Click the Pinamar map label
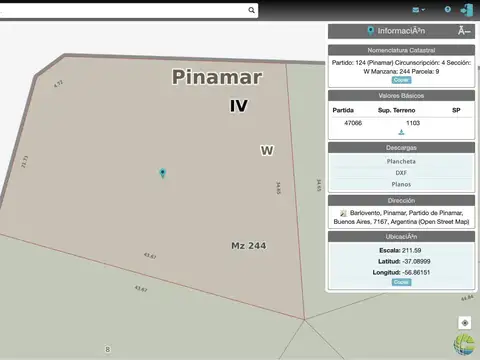480x360 pixels. [217, 77]
